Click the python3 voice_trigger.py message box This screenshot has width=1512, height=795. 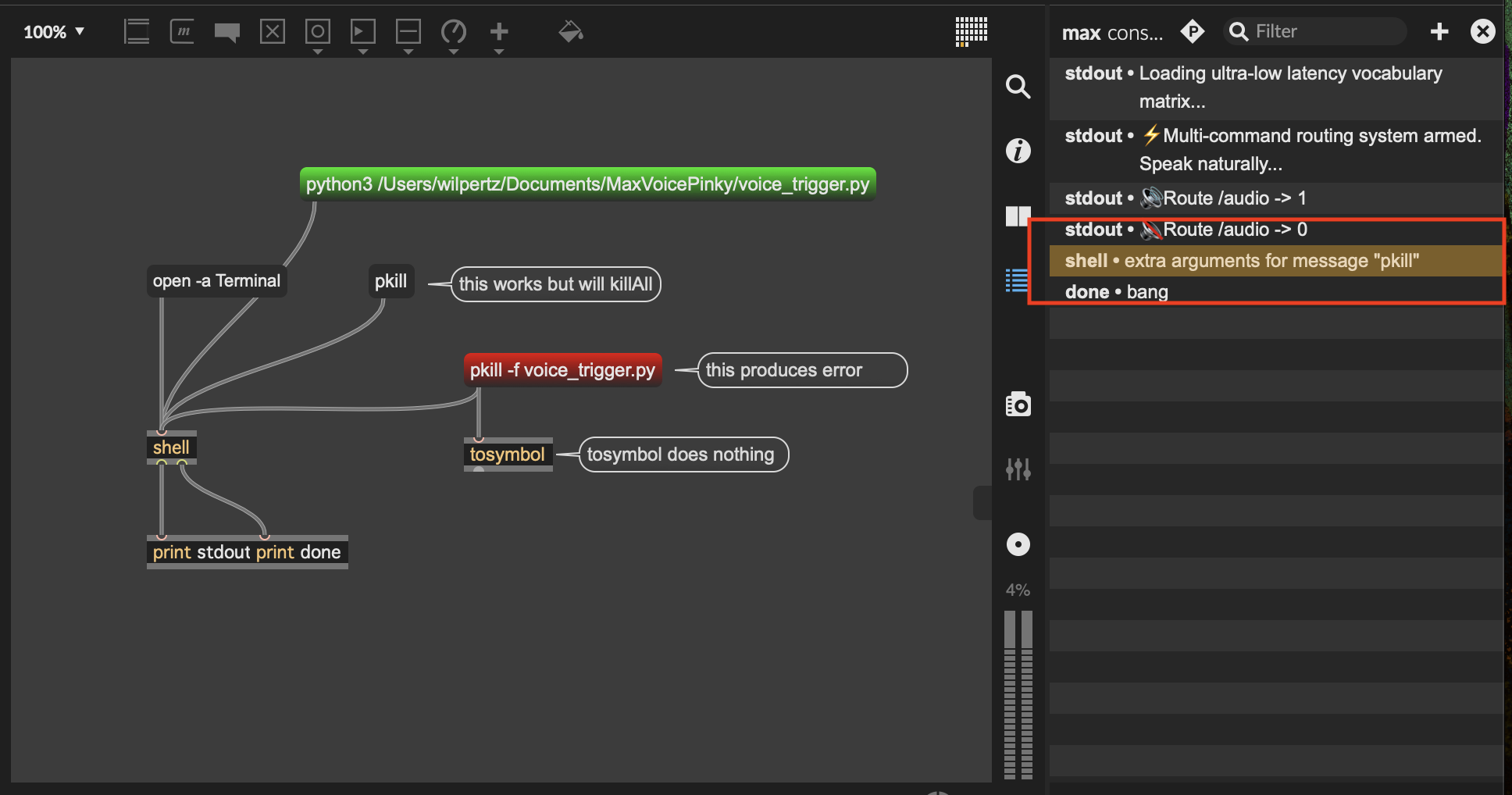pyautogui.click(x=587, y=184)
